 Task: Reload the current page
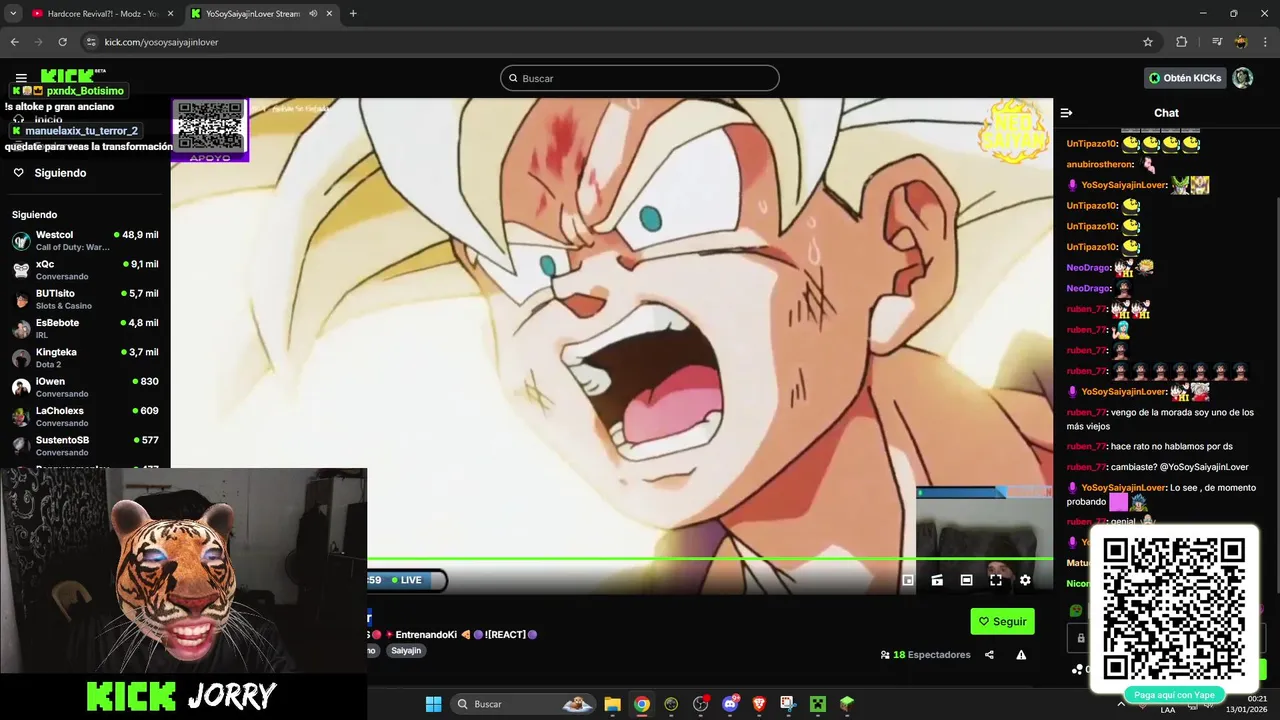click(x=62, y=42)
